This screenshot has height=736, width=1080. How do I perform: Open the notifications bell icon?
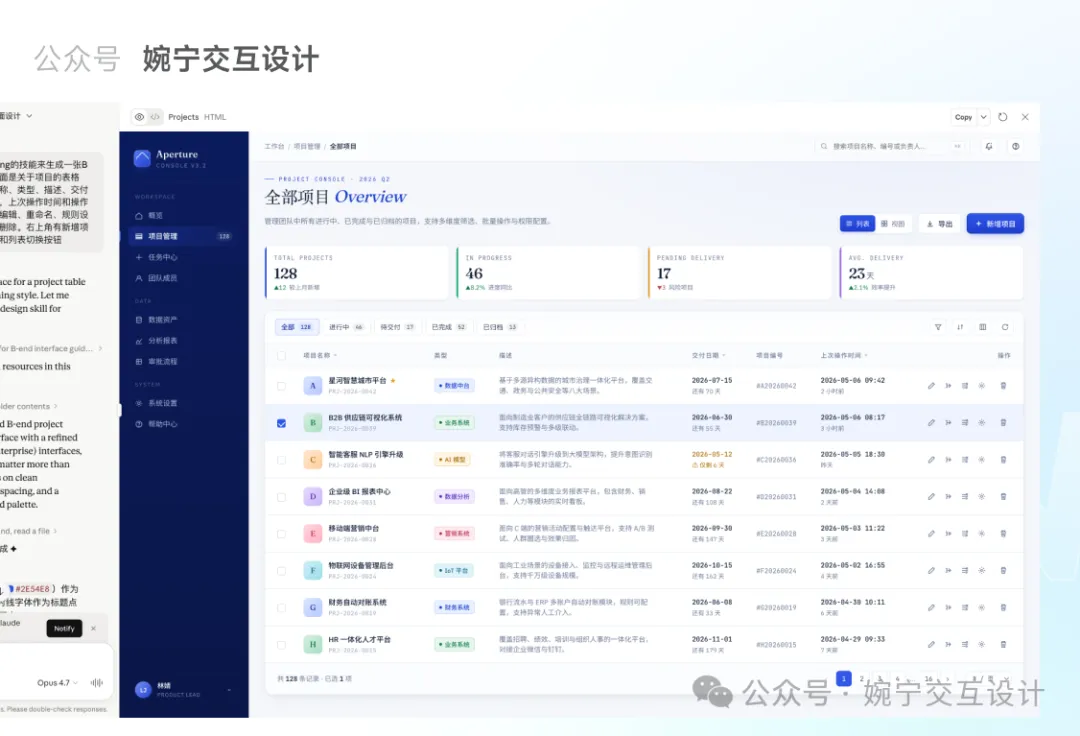click(989, 146)
